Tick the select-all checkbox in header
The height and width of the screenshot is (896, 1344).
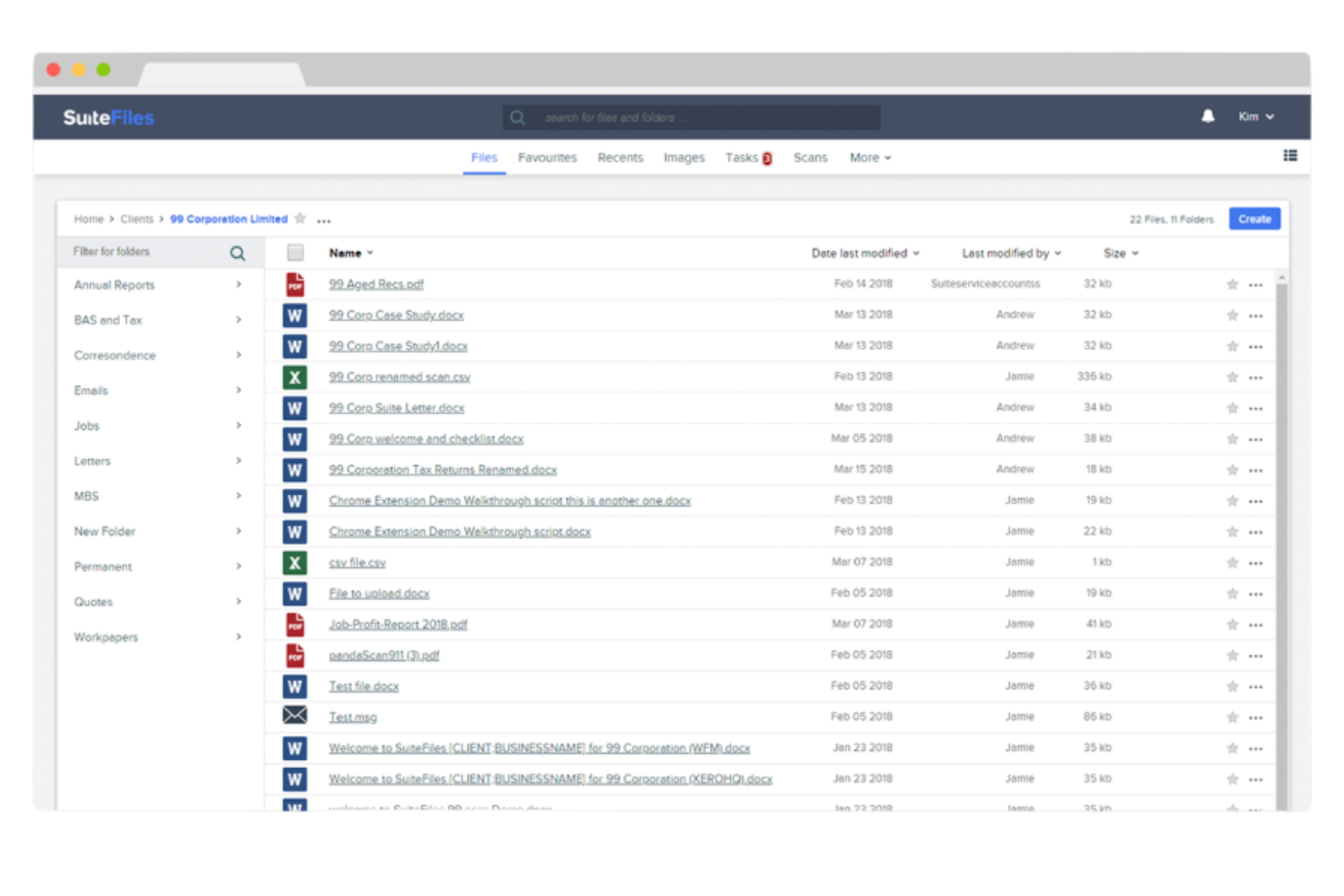tap(295, 252)
